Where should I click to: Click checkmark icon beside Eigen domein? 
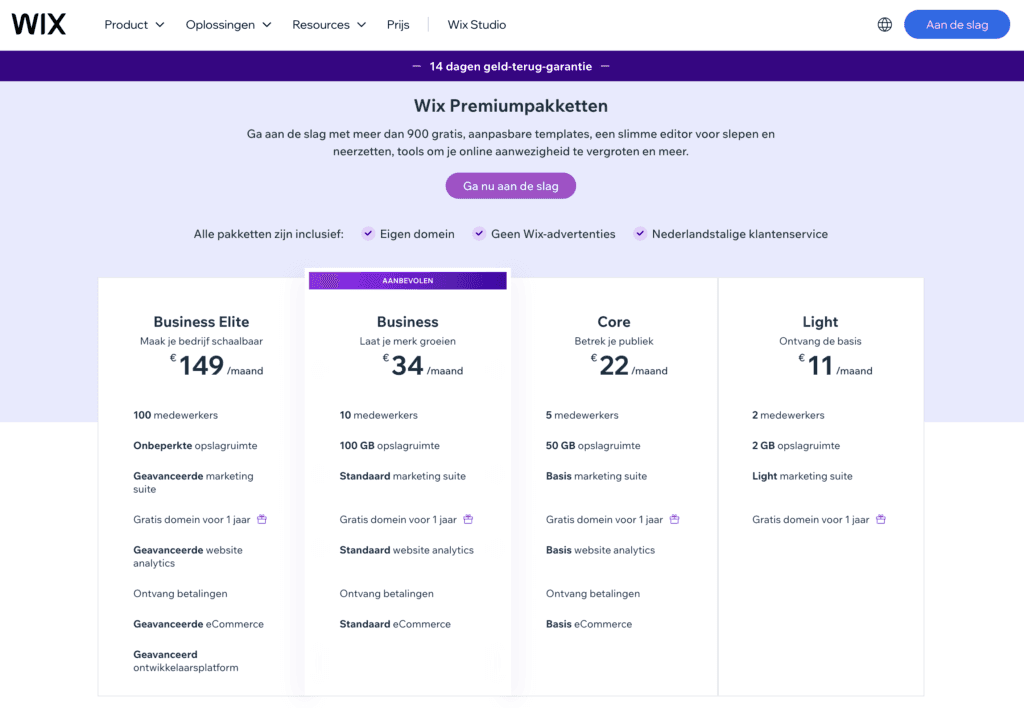click(368, 233)
